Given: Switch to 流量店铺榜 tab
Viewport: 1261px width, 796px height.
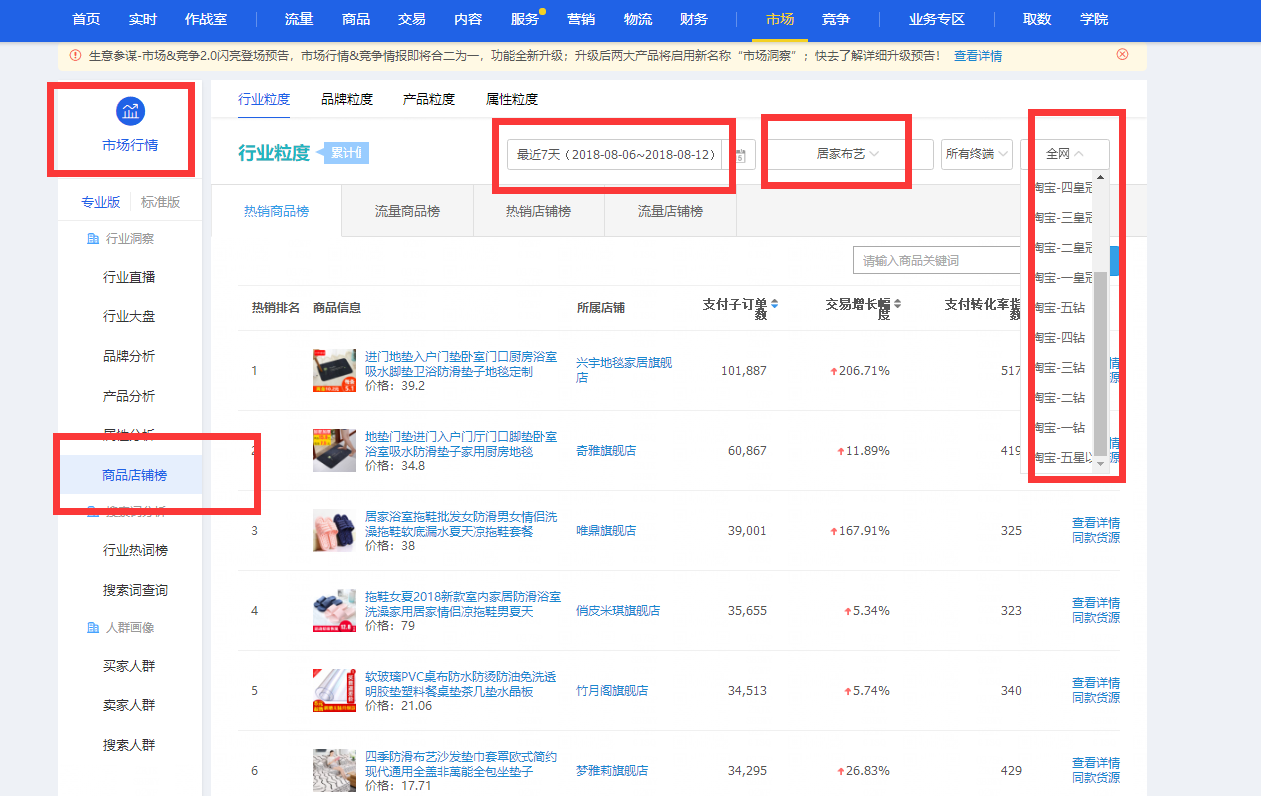Looking at the screenshot, I should coord(670,211).
